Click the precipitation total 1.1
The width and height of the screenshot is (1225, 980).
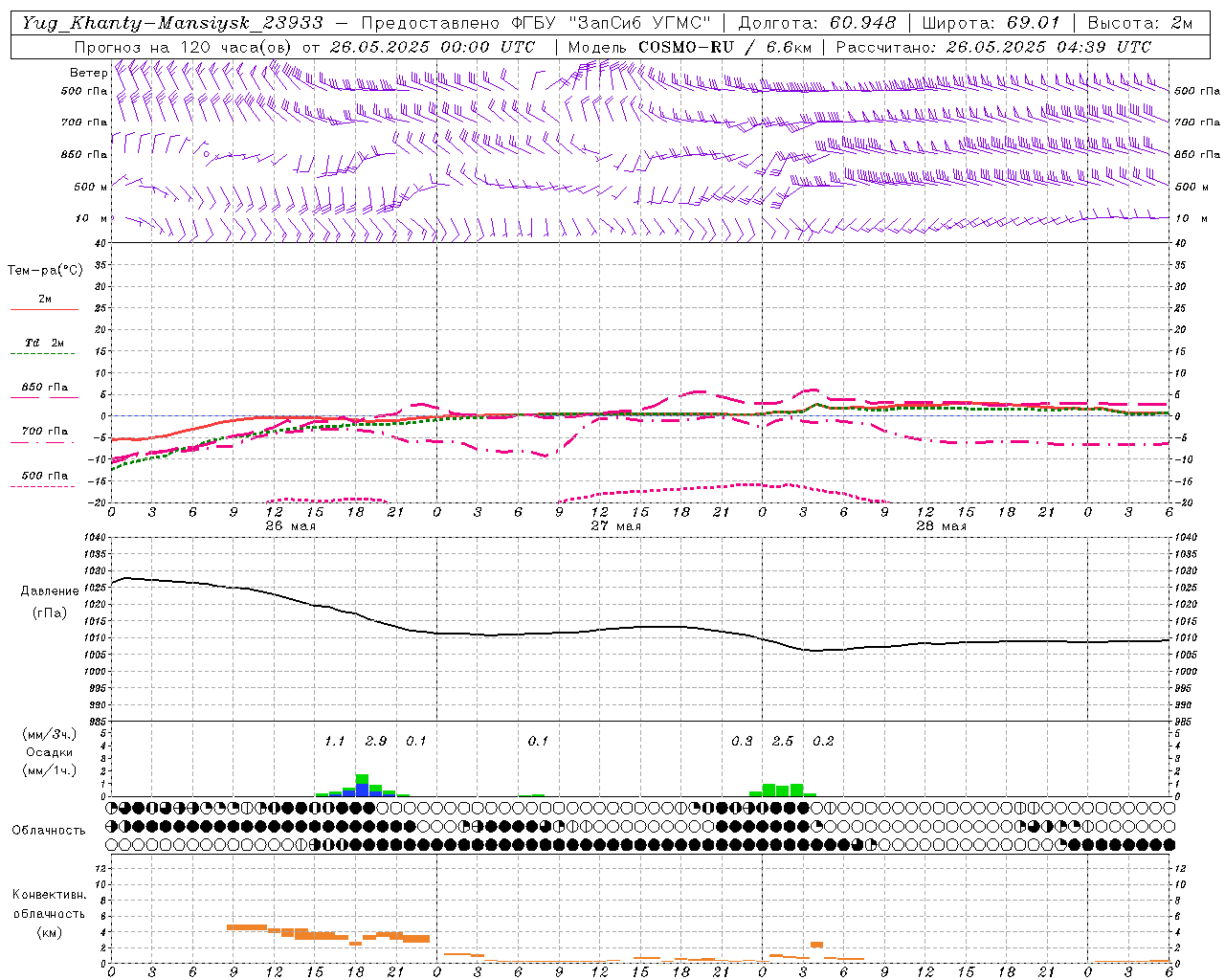coord(334,742)
